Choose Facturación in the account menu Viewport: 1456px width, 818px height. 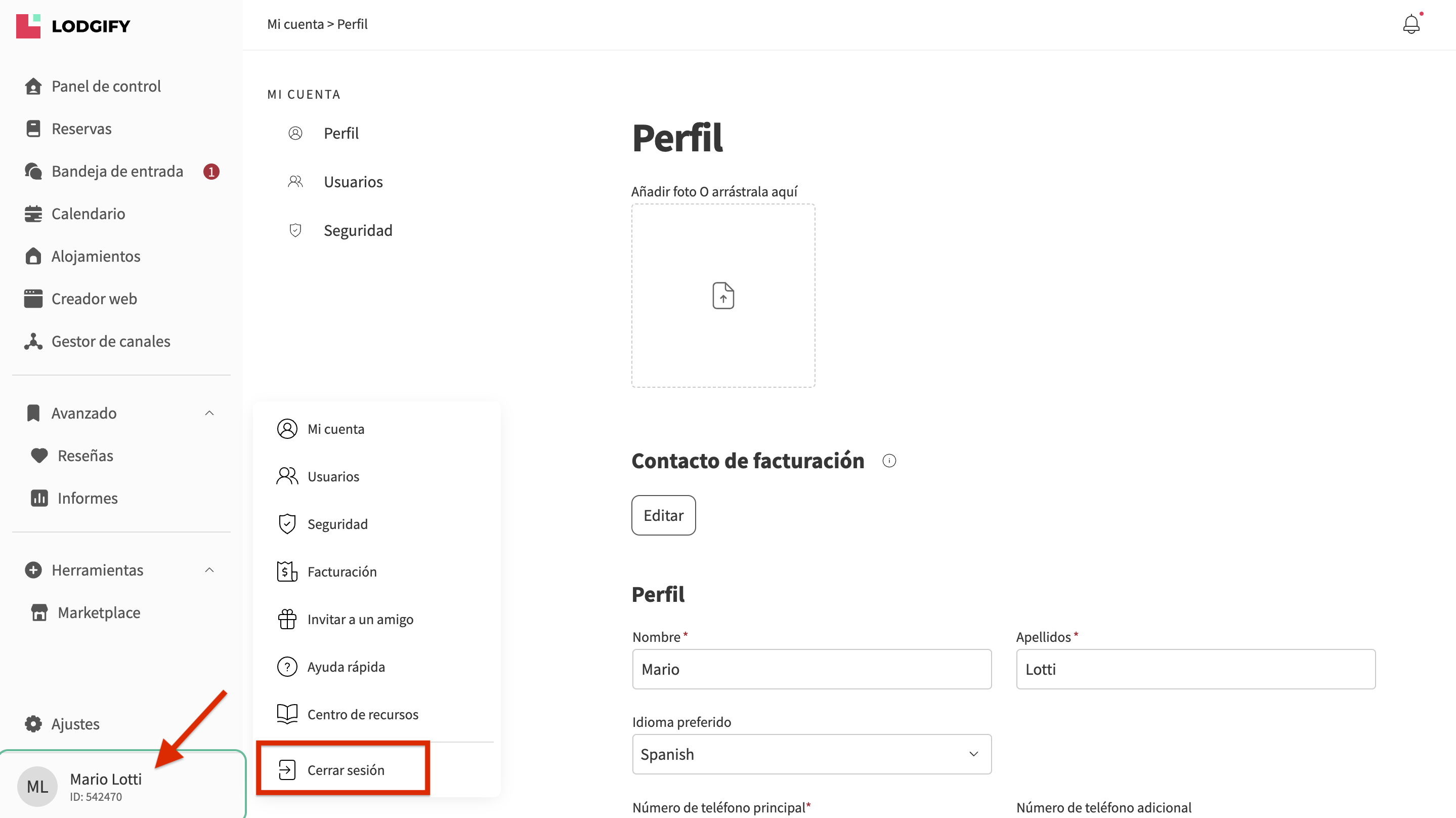click(341, 571)
